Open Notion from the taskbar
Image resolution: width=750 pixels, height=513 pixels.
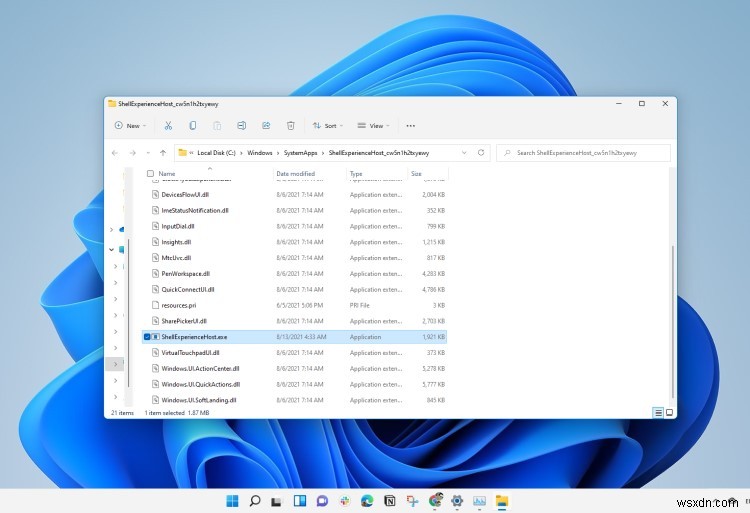coord(390,501)
